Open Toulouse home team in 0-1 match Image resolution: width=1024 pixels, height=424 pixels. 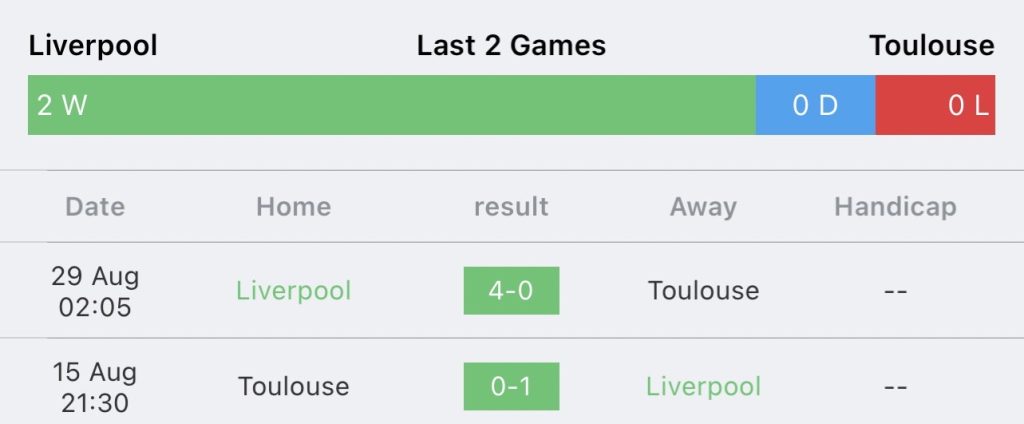coord(293,387)
